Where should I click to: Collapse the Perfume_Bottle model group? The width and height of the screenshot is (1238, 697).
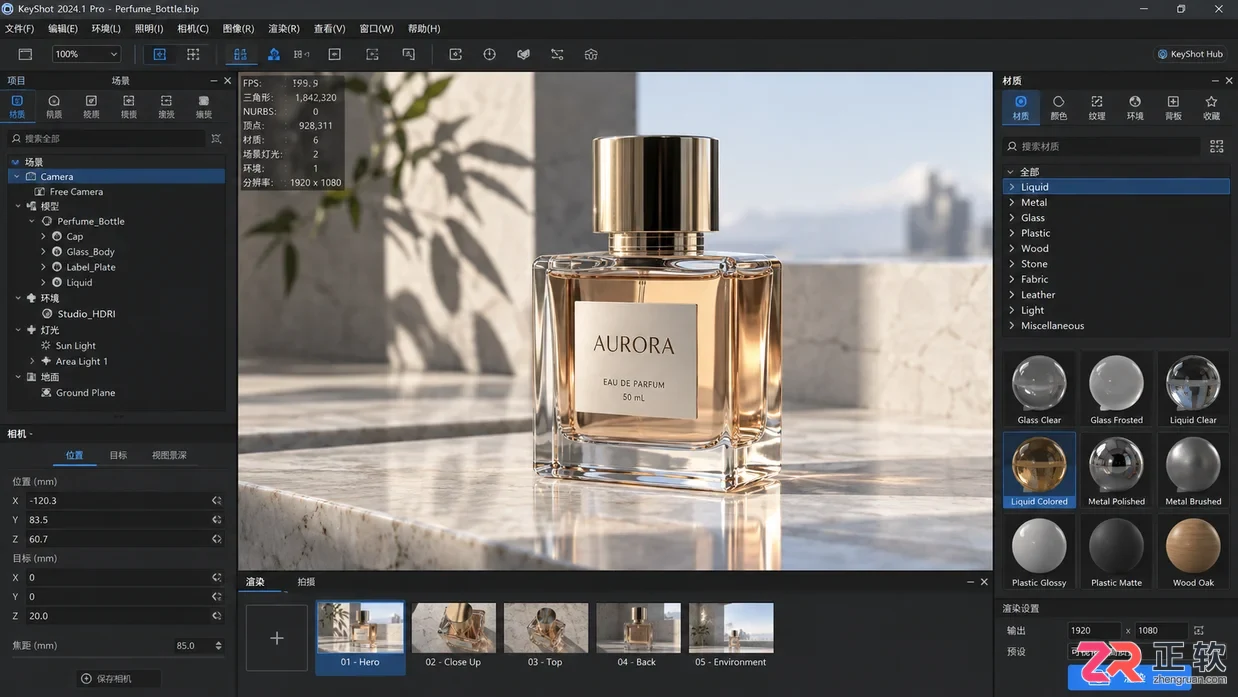31,221
